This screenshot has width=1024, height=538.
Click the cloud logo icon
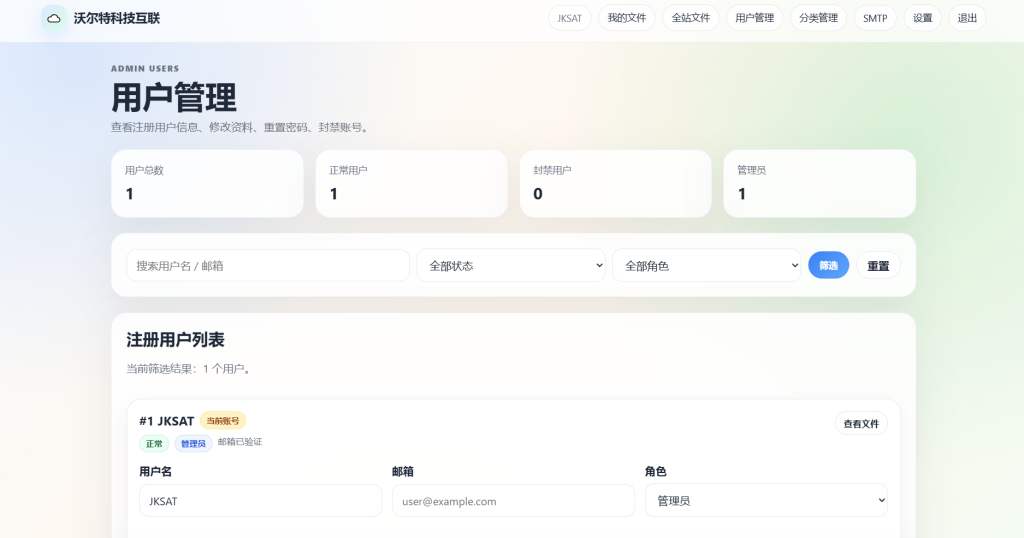(54, 18)
